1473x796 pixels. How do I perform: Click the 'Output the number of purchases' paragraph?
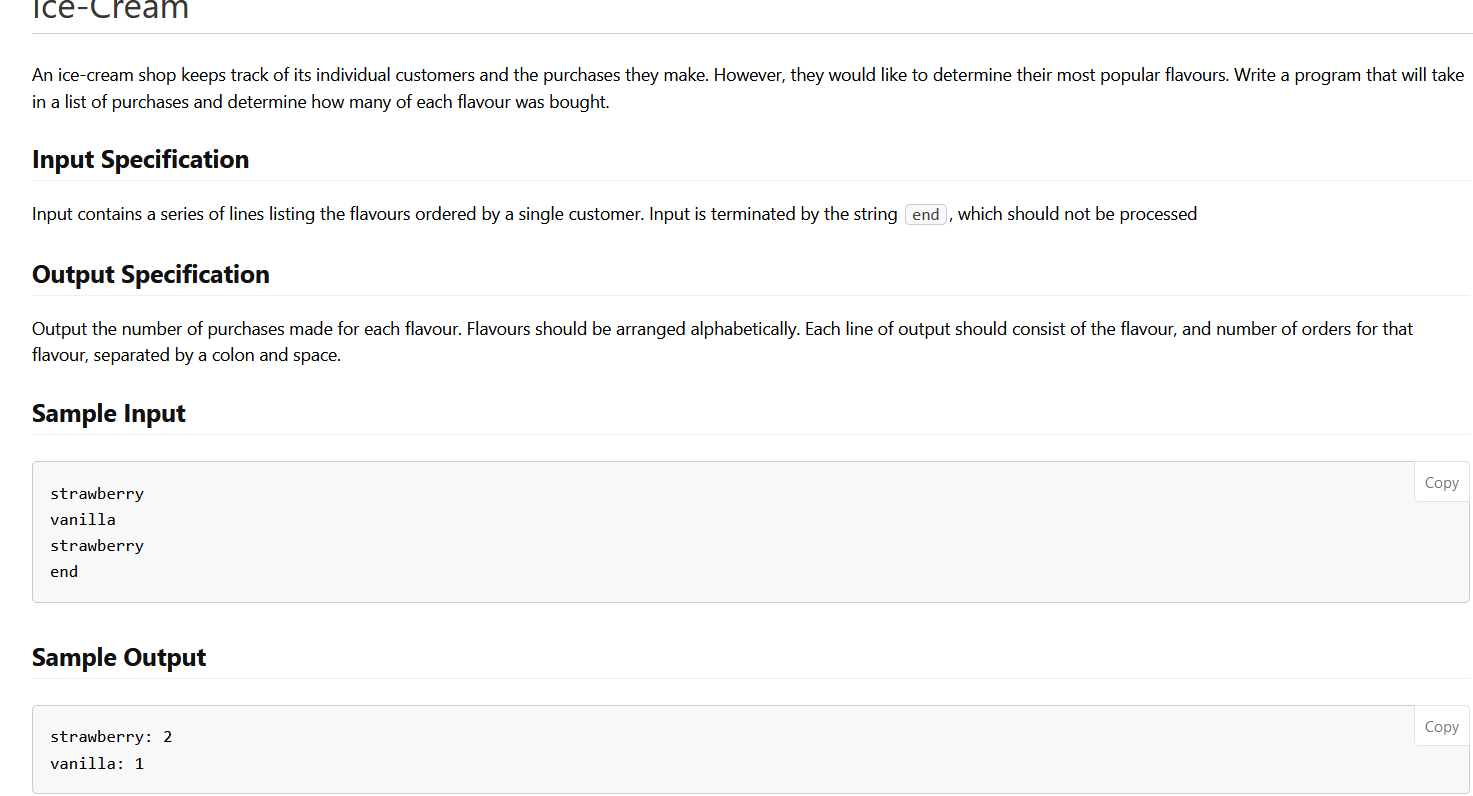(722, 342)
